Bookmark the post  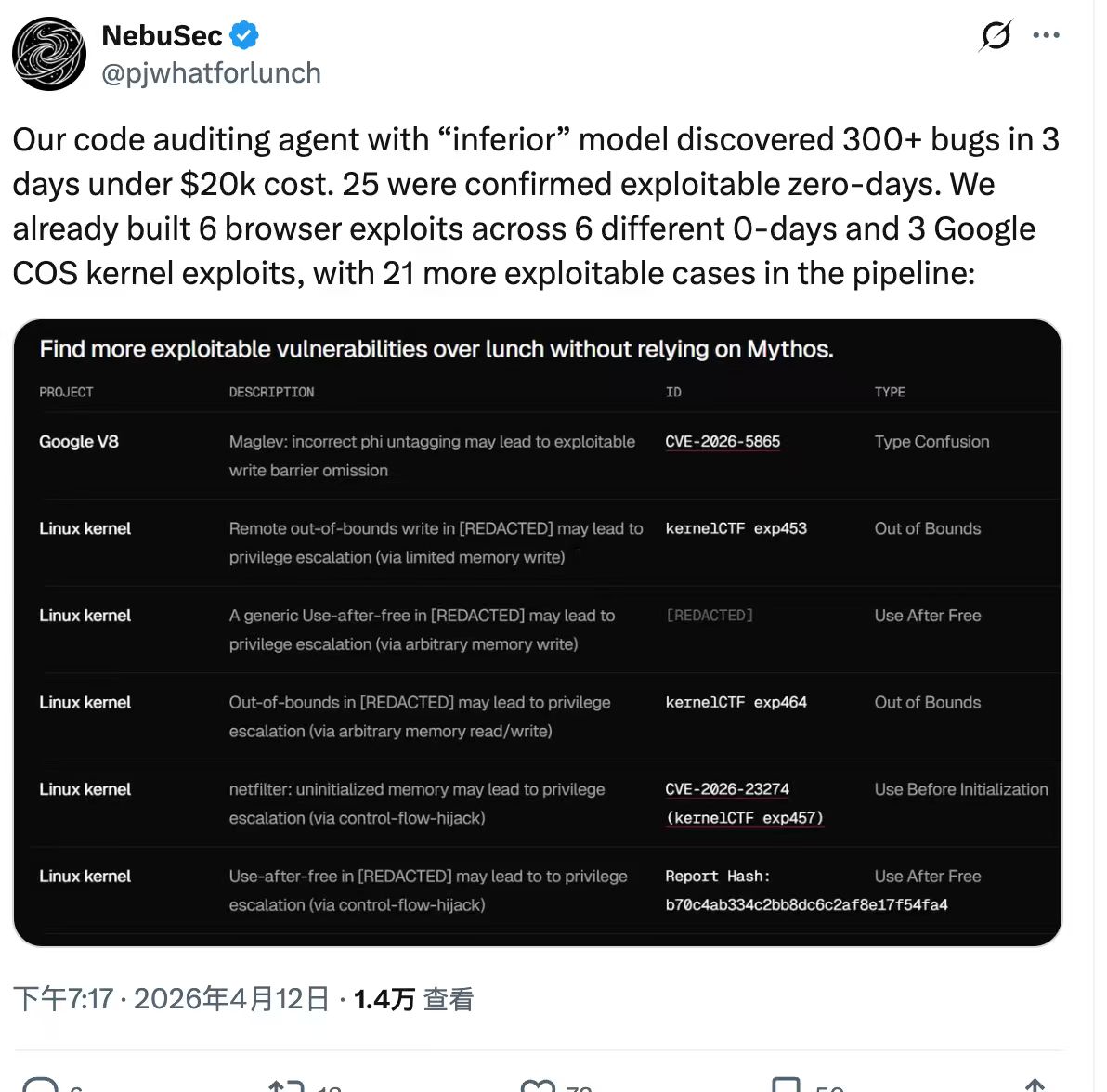(x=786, y=1085)
